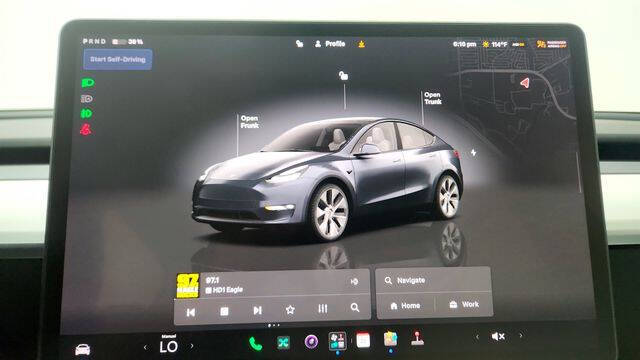Open the purple camera app icon
Screen dimensions: 640x360
(x=311, y=341)
